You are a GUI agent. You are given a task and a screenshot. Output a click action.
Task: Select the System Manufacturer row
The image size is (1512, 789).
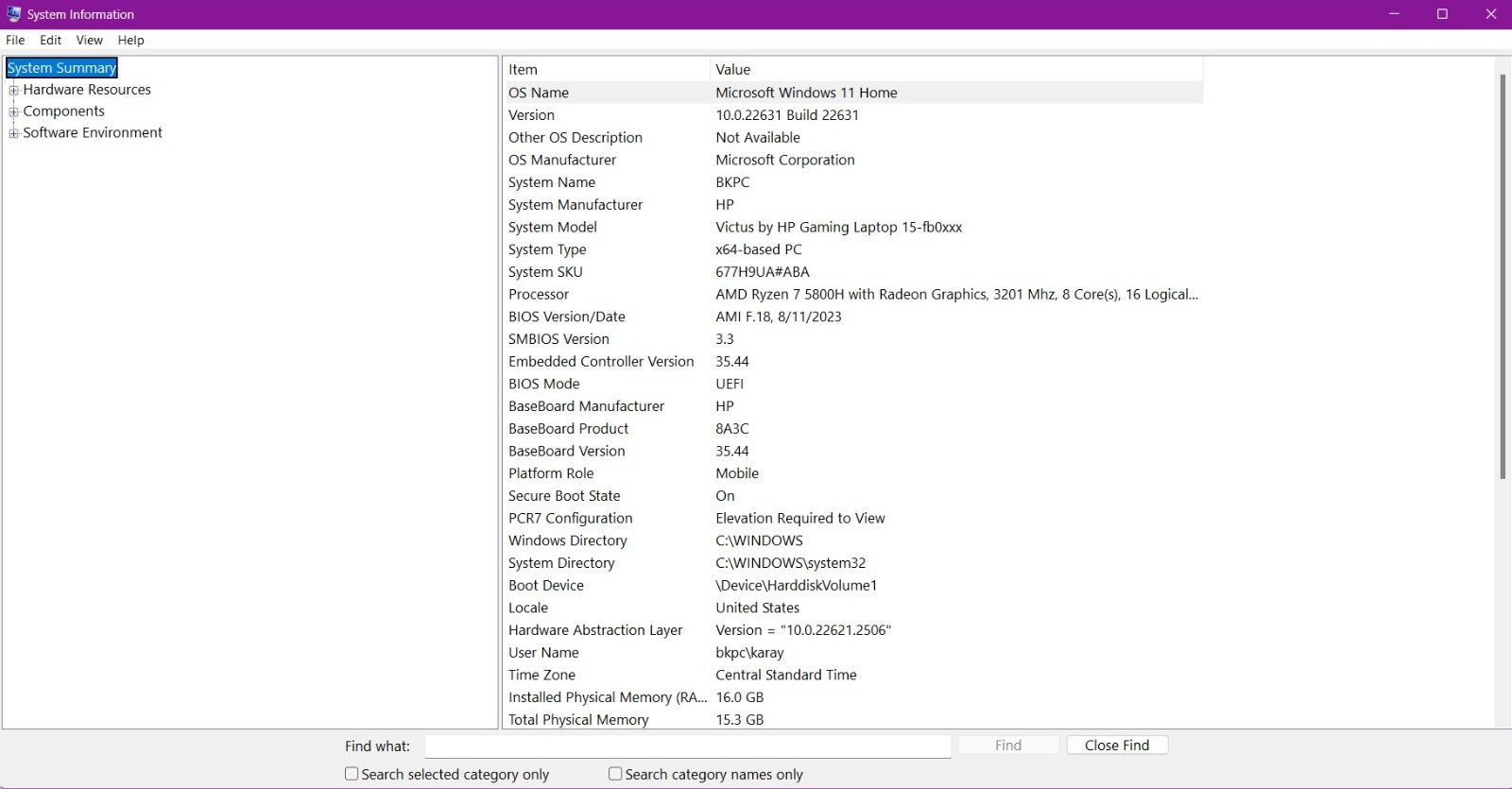[x=852, y=205]
